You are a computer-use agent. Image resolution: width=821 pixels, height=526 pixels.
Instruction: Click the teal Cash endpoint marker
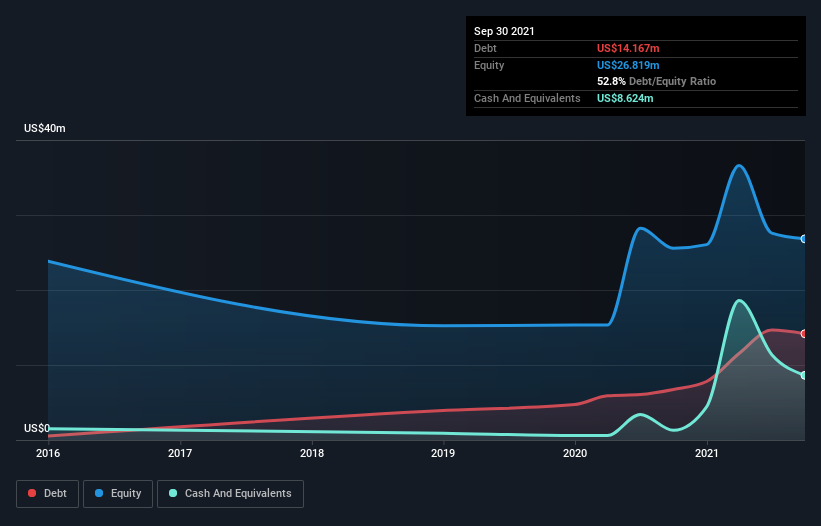point(804,375)
